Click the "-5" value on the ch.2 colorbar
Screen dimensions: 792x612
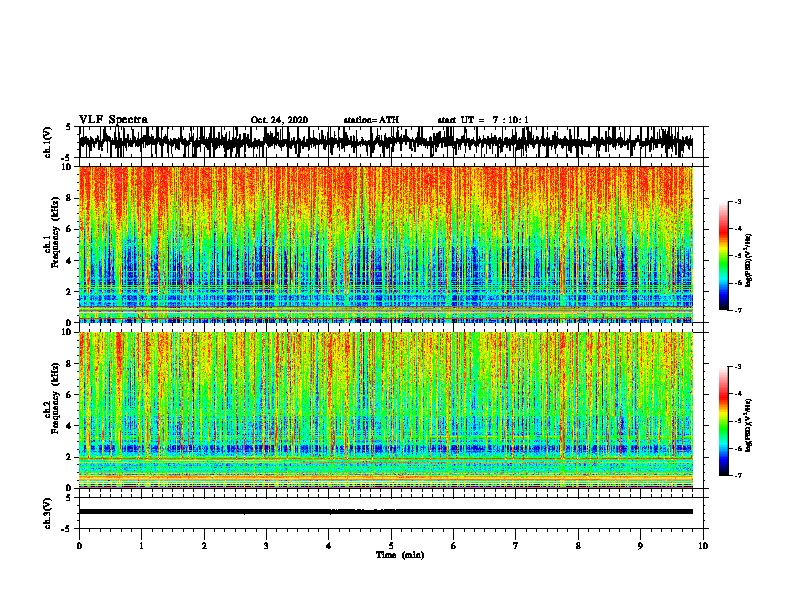point(737,421)
